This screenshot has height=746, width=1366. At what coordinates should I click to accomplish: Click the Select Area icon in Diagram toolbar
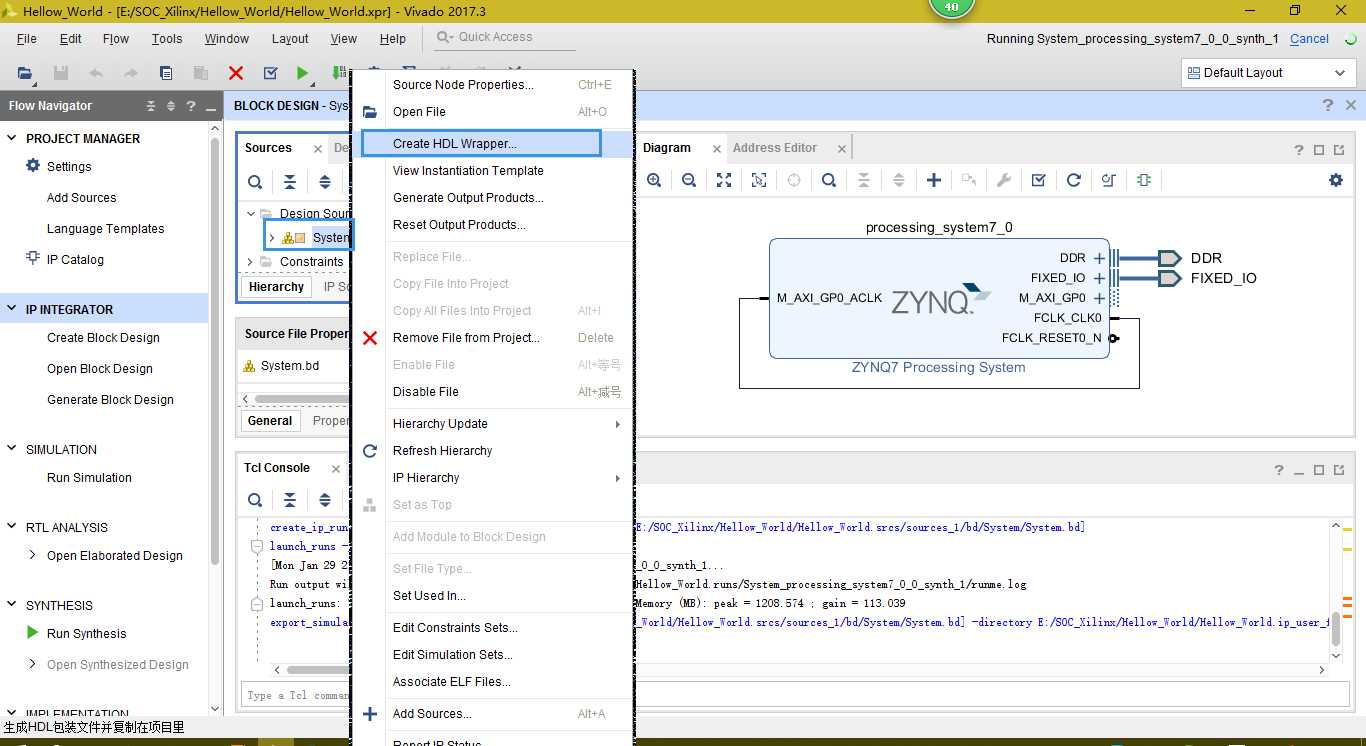[x=759, y=180]
